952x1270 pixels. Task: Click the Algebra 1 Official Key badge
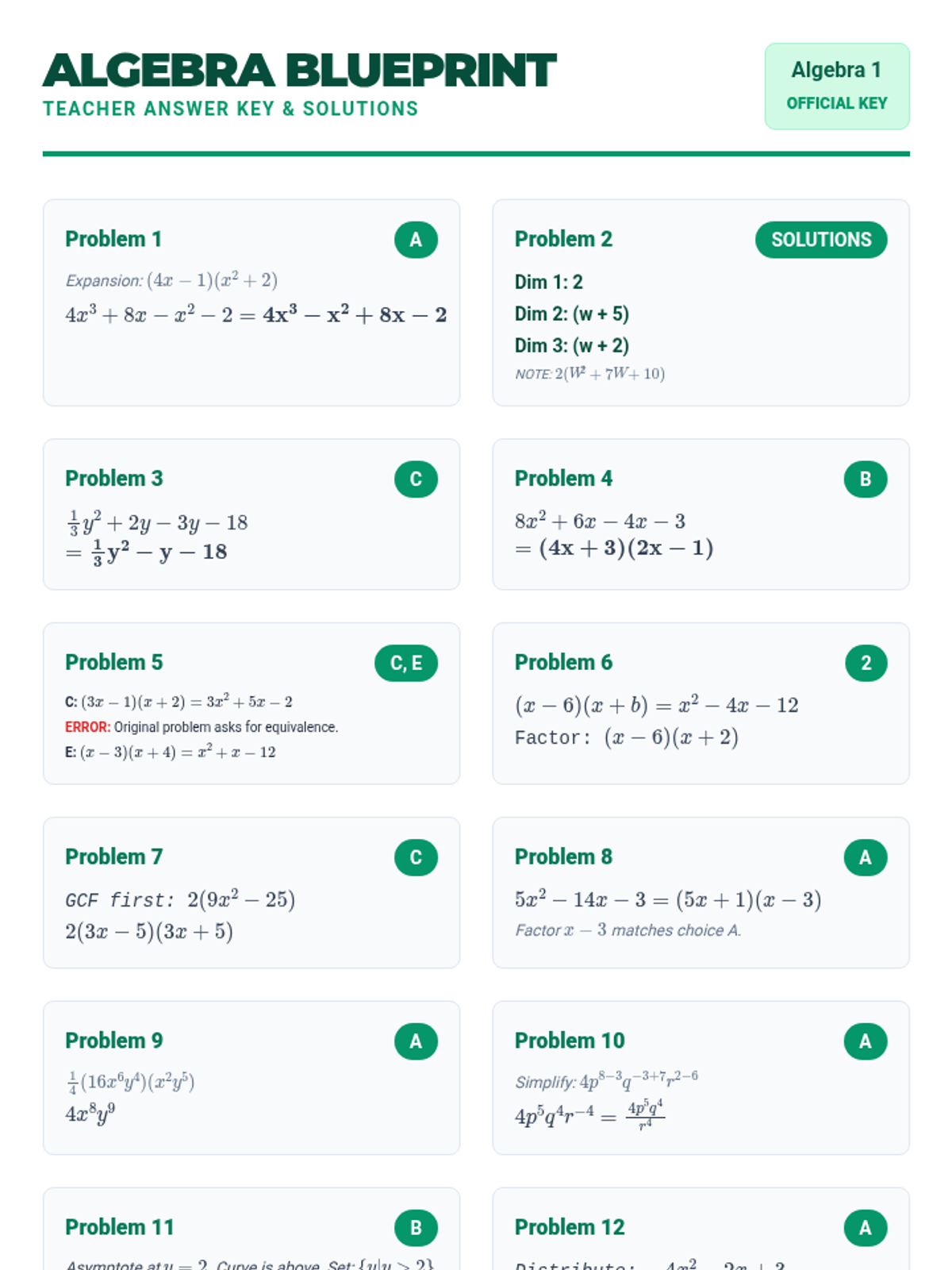[x=836, y=86]
